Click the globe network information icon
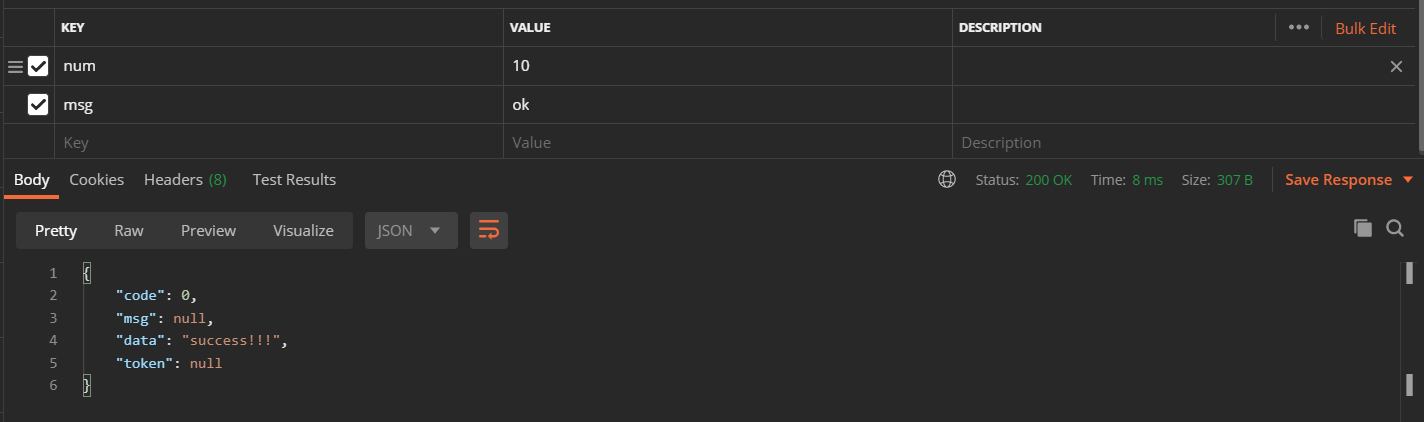This screenshot has height=422, width=1424. 946,180
